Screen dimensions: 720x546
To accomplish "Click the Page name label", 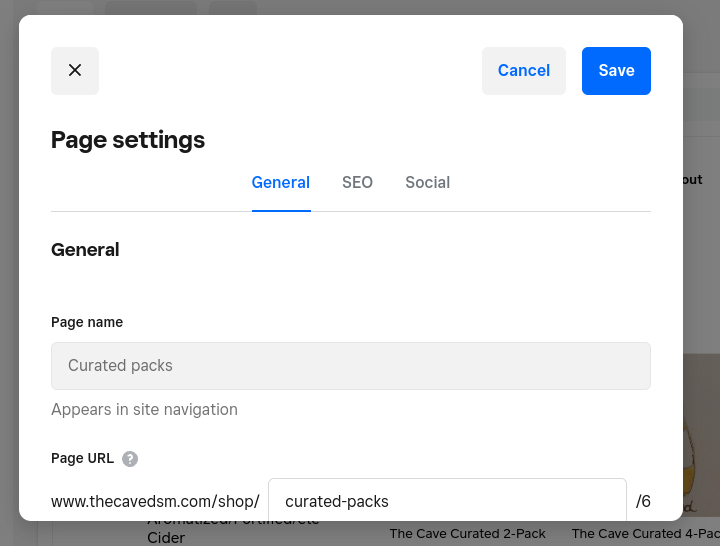I will (87, 322).
